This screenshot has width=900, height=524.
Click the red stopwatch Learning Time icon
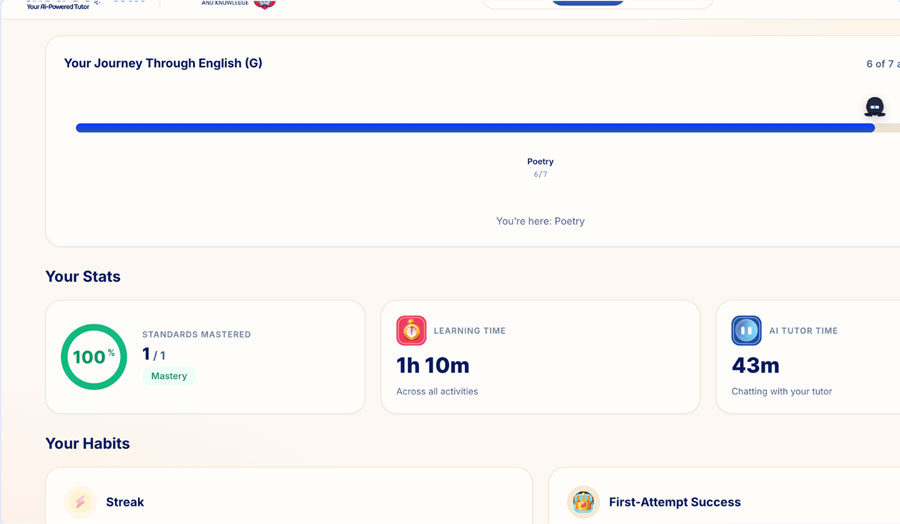411,331
